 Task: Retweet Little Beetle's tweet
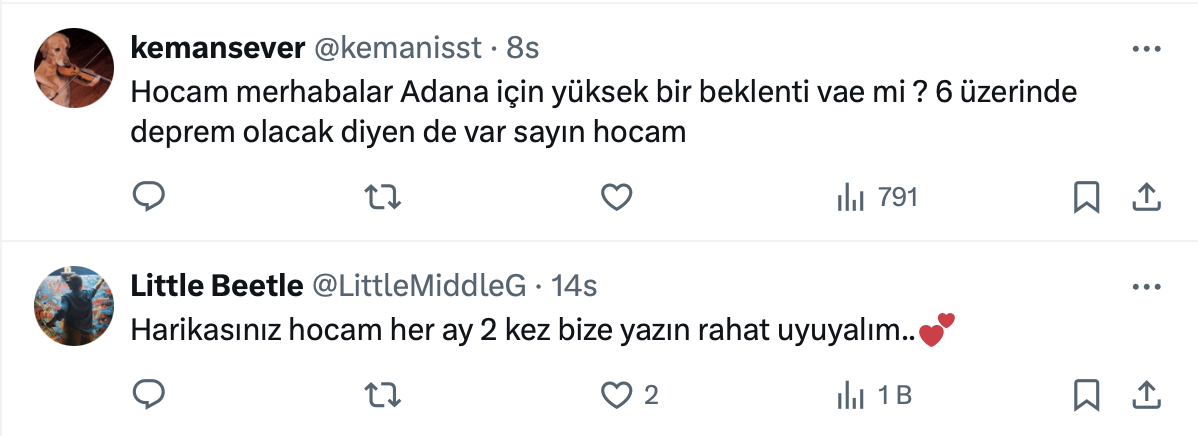click(x=383, y=395)
